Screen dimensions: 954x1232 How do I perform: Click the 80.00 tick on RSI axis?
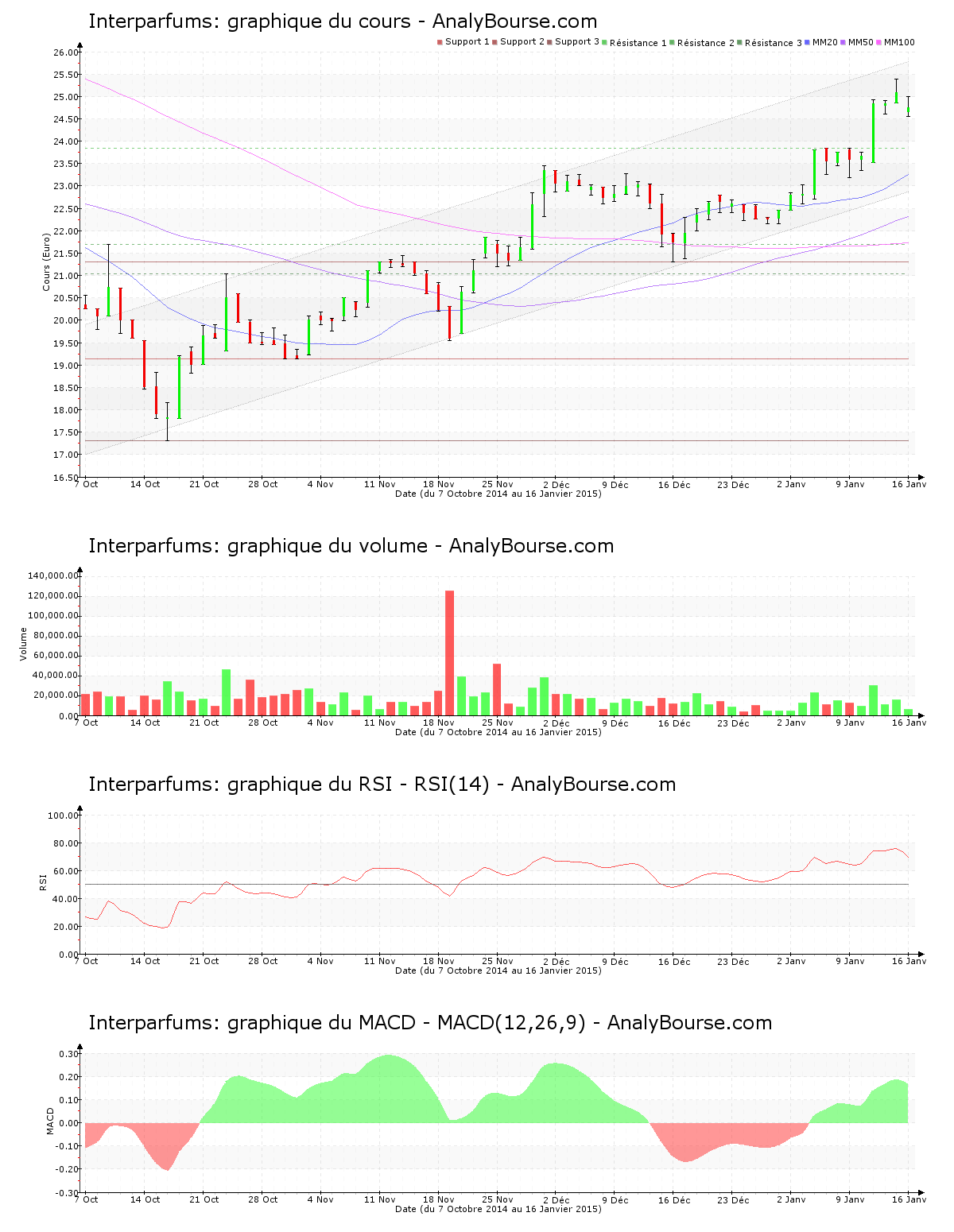[65, 843]
